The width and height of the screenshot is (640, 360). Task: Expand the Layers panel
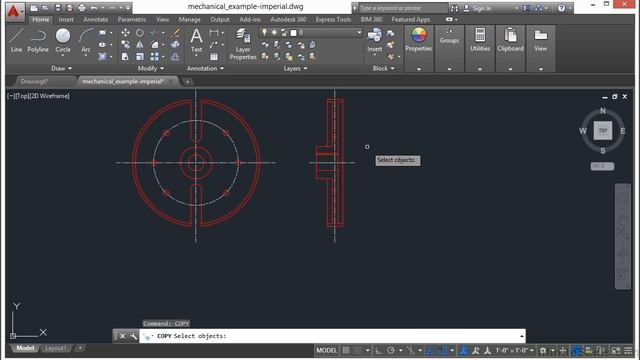tap(296, 68)
